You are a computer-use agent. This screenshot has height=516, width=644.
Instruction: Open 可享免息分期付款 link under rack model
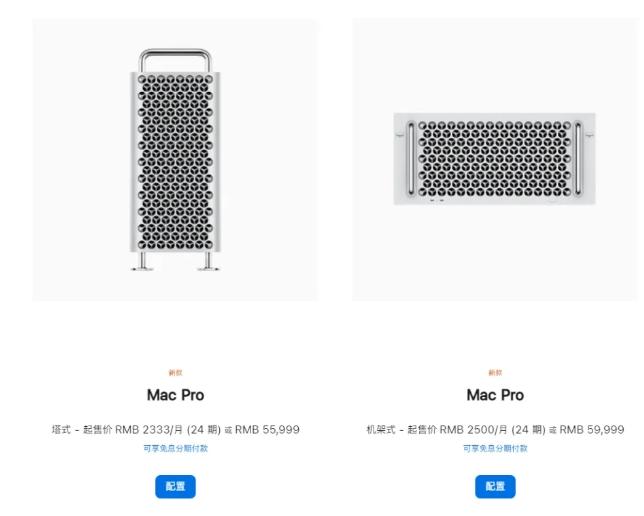(x=495, y=448)
